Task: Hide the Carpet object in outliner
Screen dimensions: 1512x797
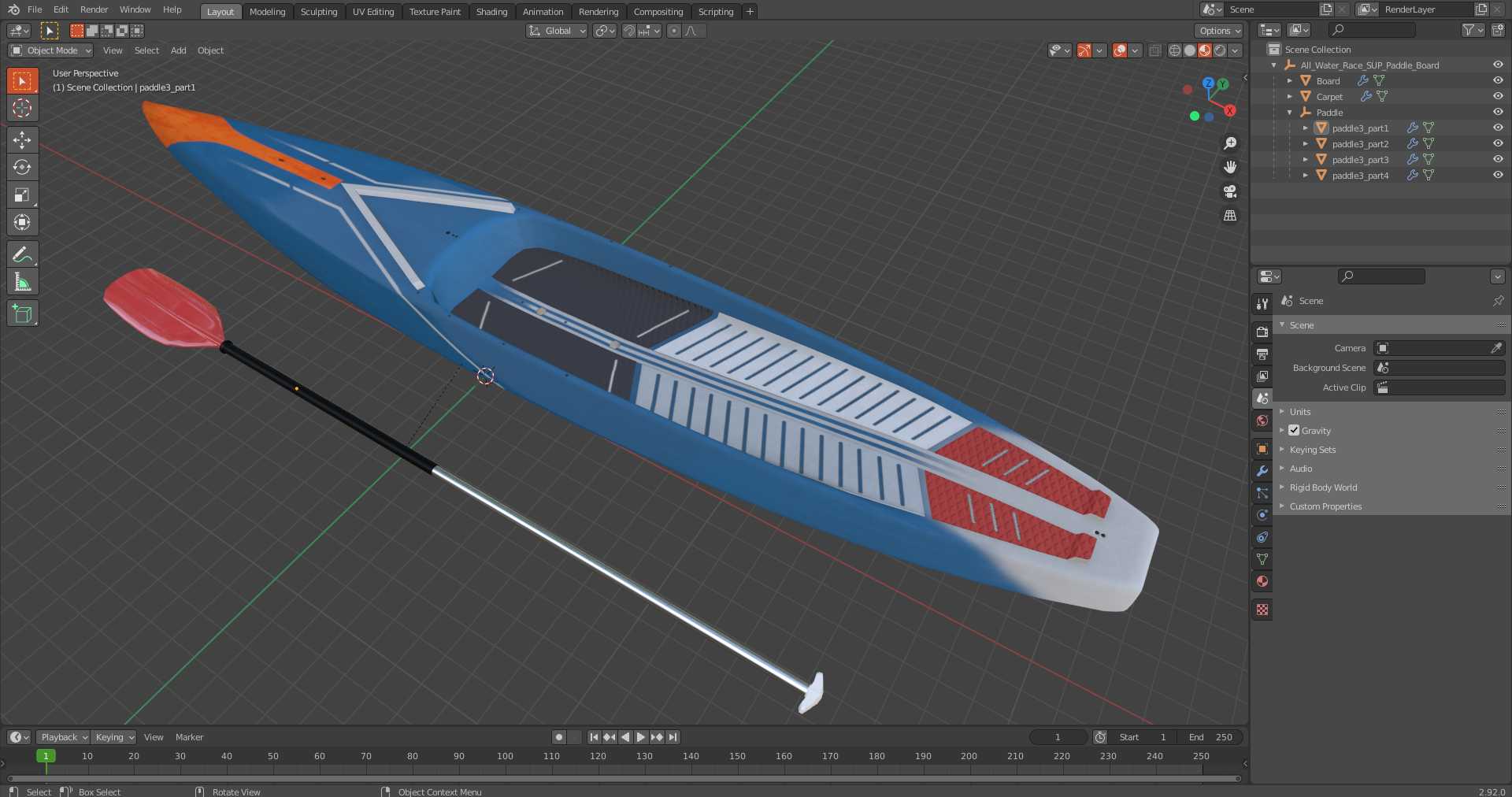Action: pyautogui.click(x=1498, y=96)
